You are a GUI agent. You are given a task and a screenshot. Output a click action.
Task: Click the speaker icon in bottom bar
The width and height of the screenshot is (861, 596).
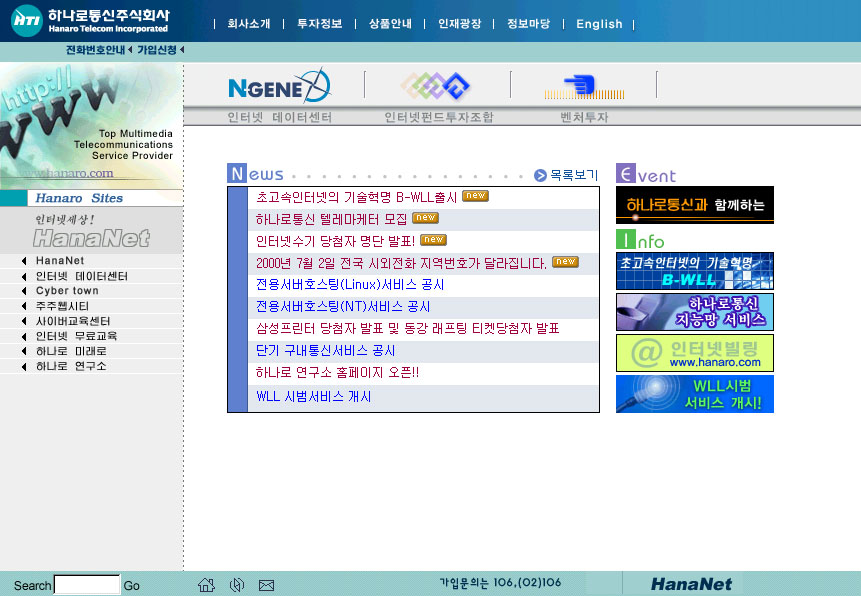click(237, 585)
